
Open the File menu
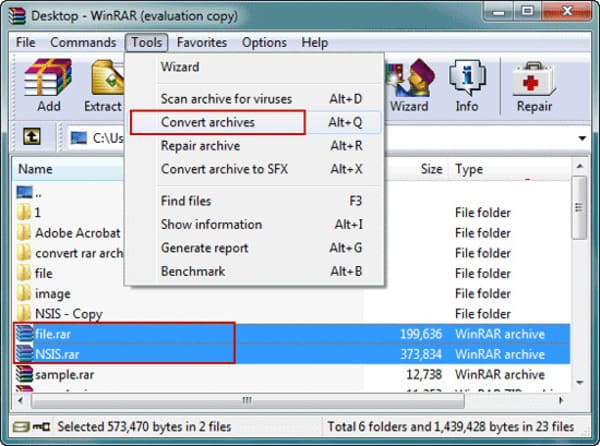tap(26, 42)
